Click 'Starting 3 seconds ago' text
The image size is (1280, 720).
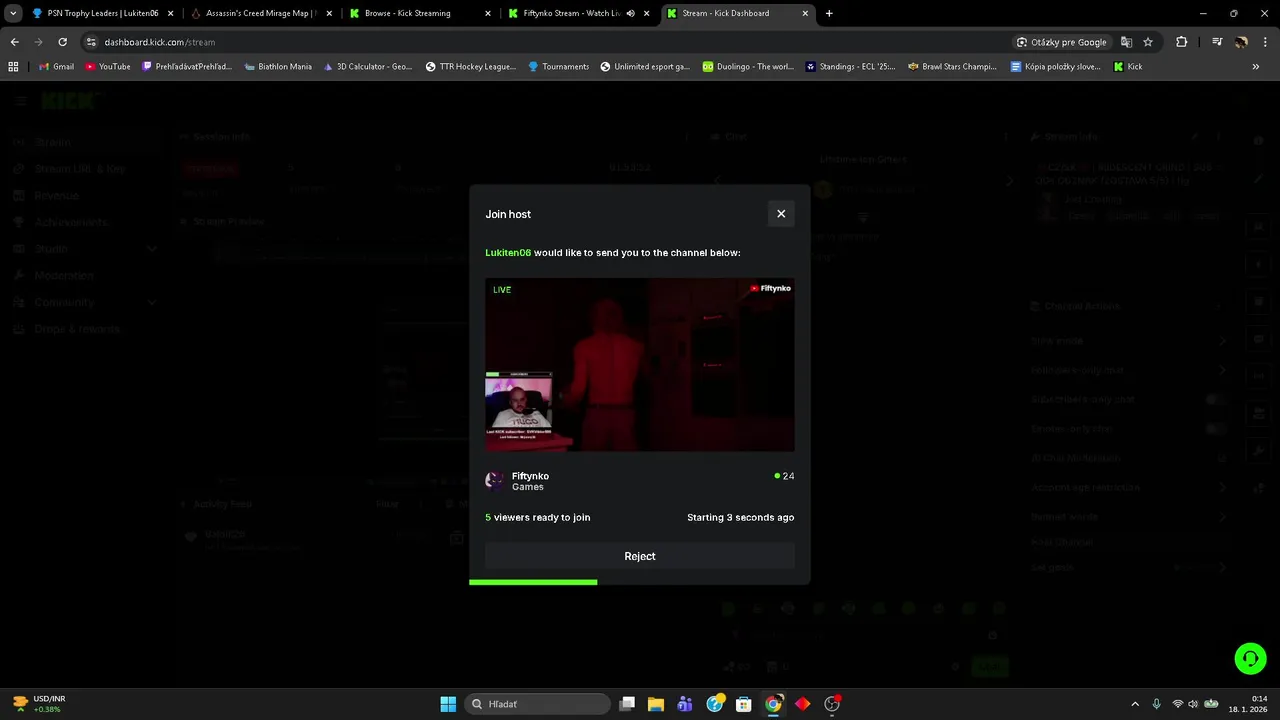(741, 518)
